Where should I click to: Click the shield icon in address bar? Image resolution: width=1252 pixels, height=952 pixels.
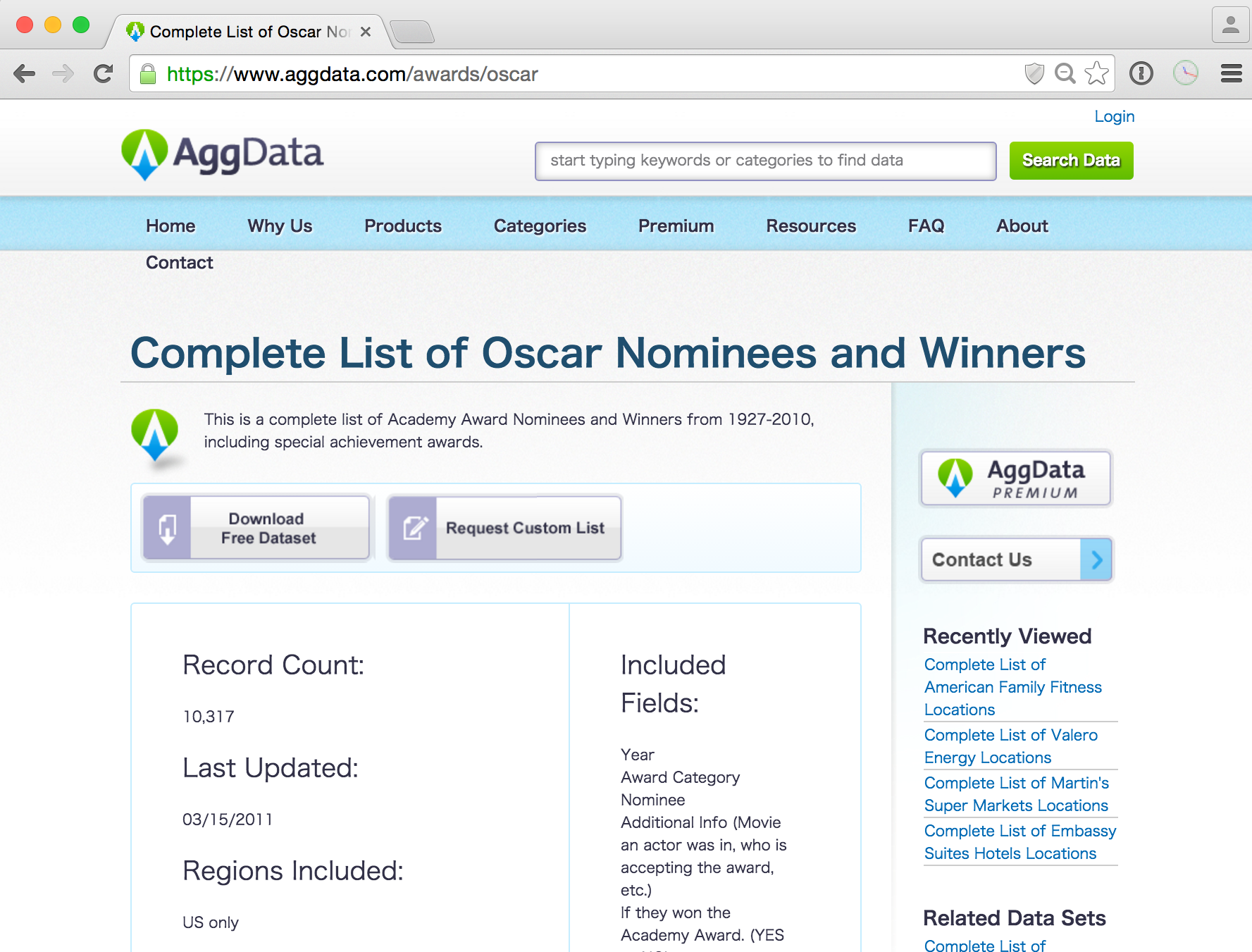pyautogui.click(x=1034, y=73)
